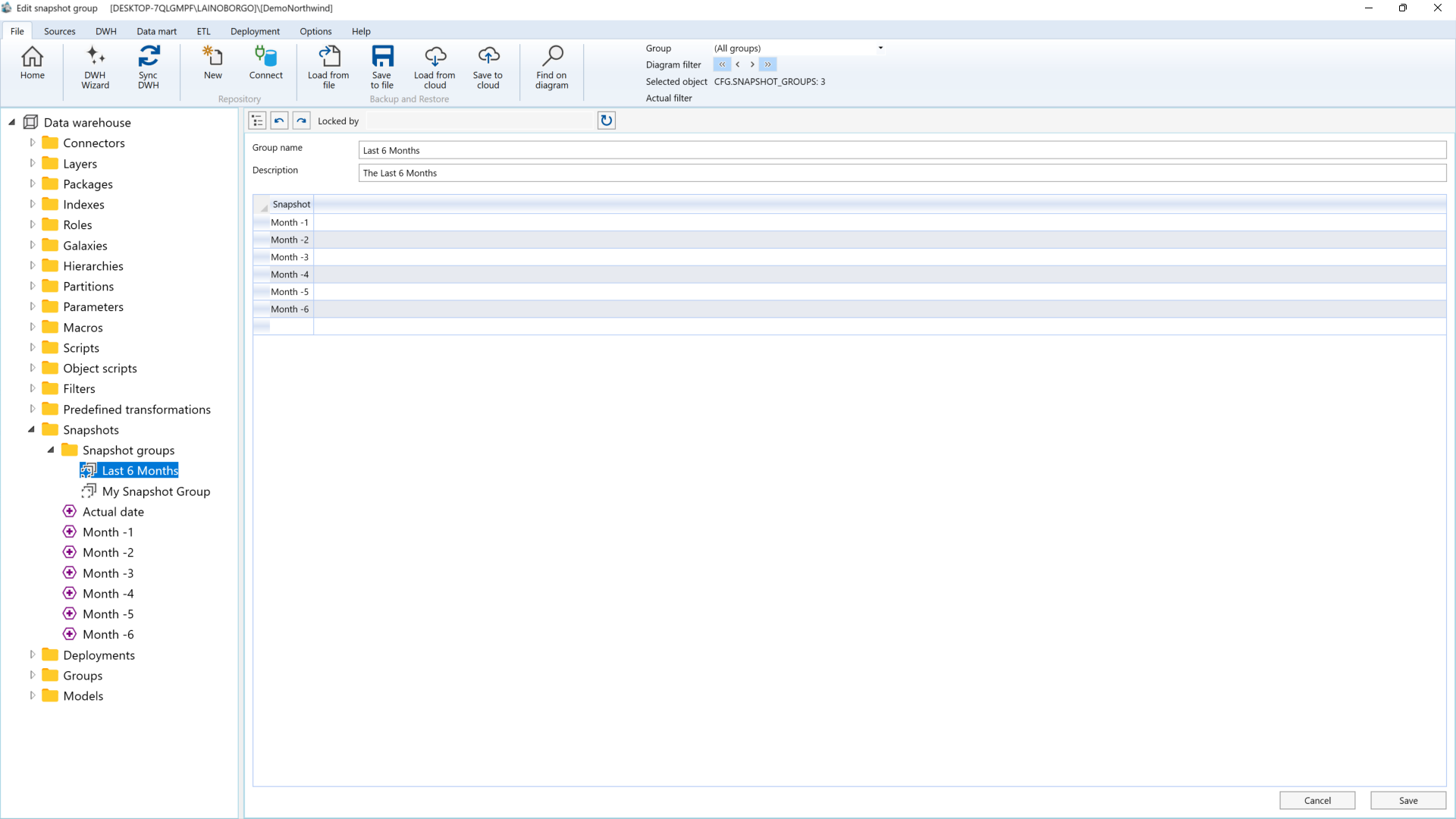Expand the Packages folder
Viewport: 1456px width, 819px height.
pyautogui.click(x=32, y=184)
